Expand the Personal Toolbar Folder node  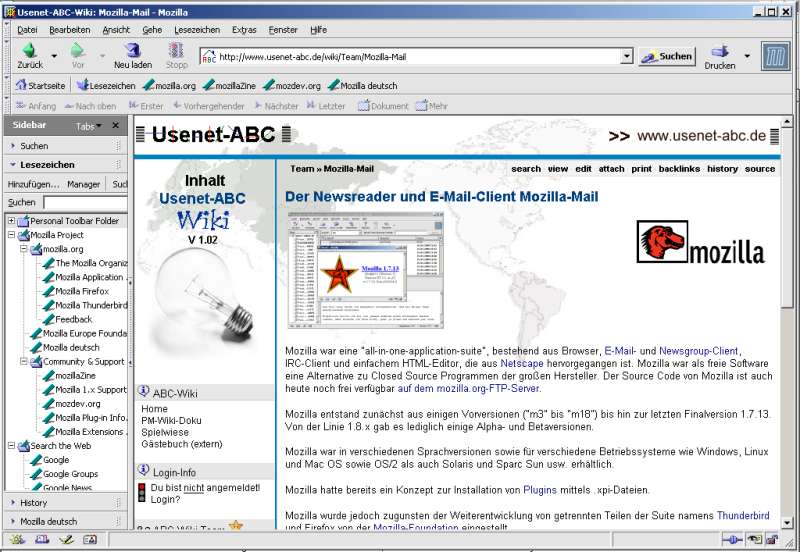pos(12,221)
